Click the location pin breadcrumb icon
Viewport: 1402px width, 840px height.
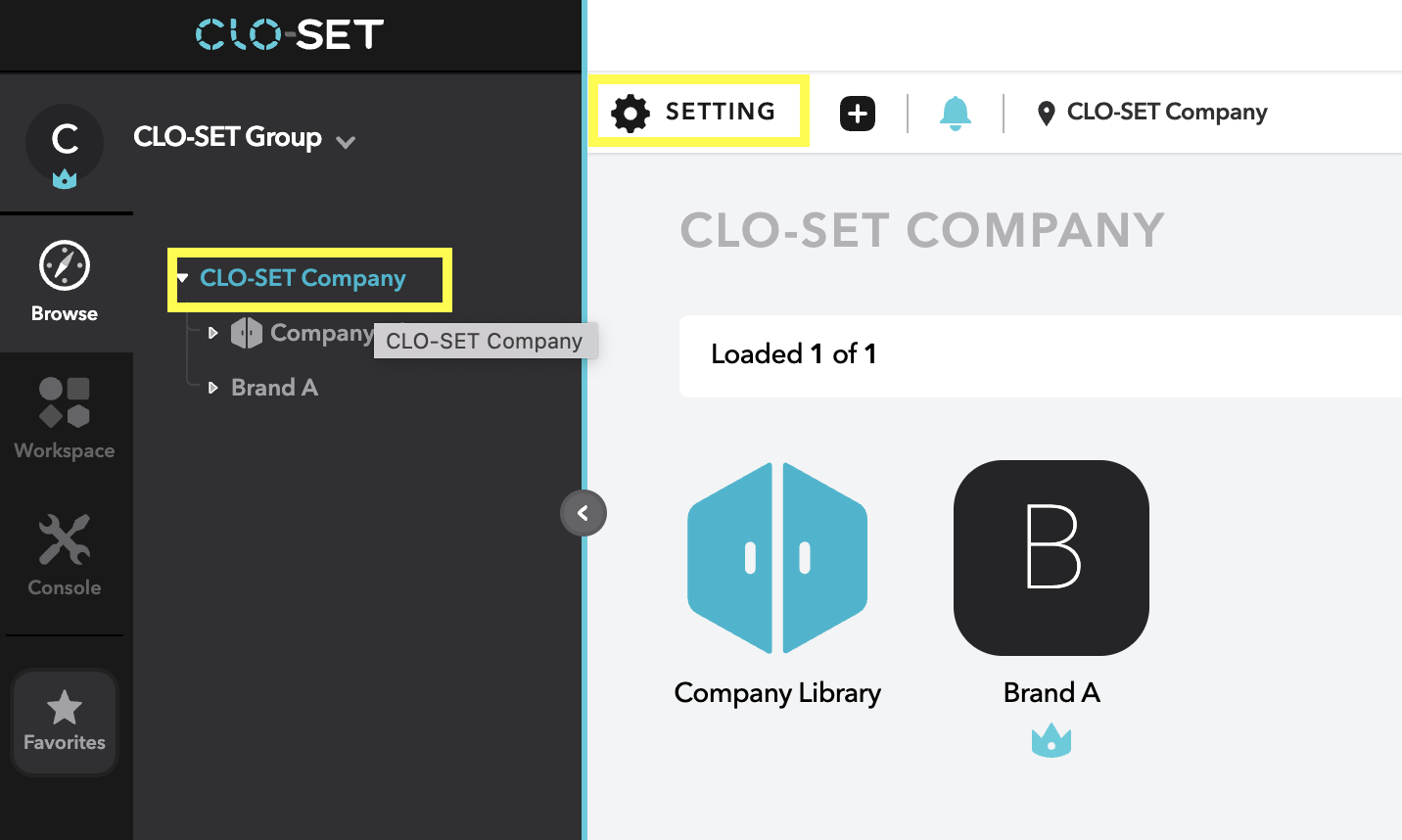tap(1046, 114)
